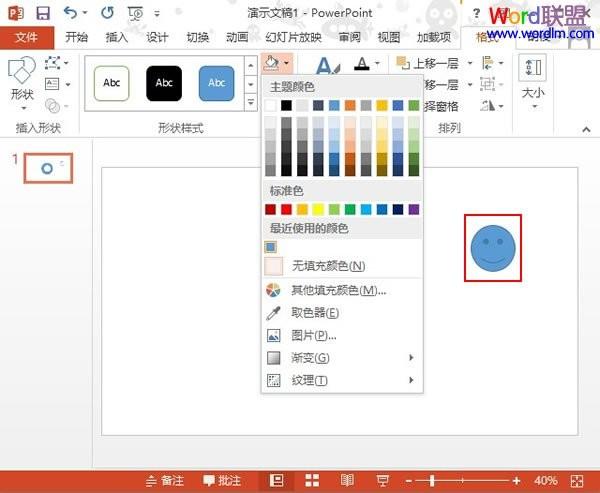Click zoom out minus button
The image size is (600, 493).
pos(409,481)
